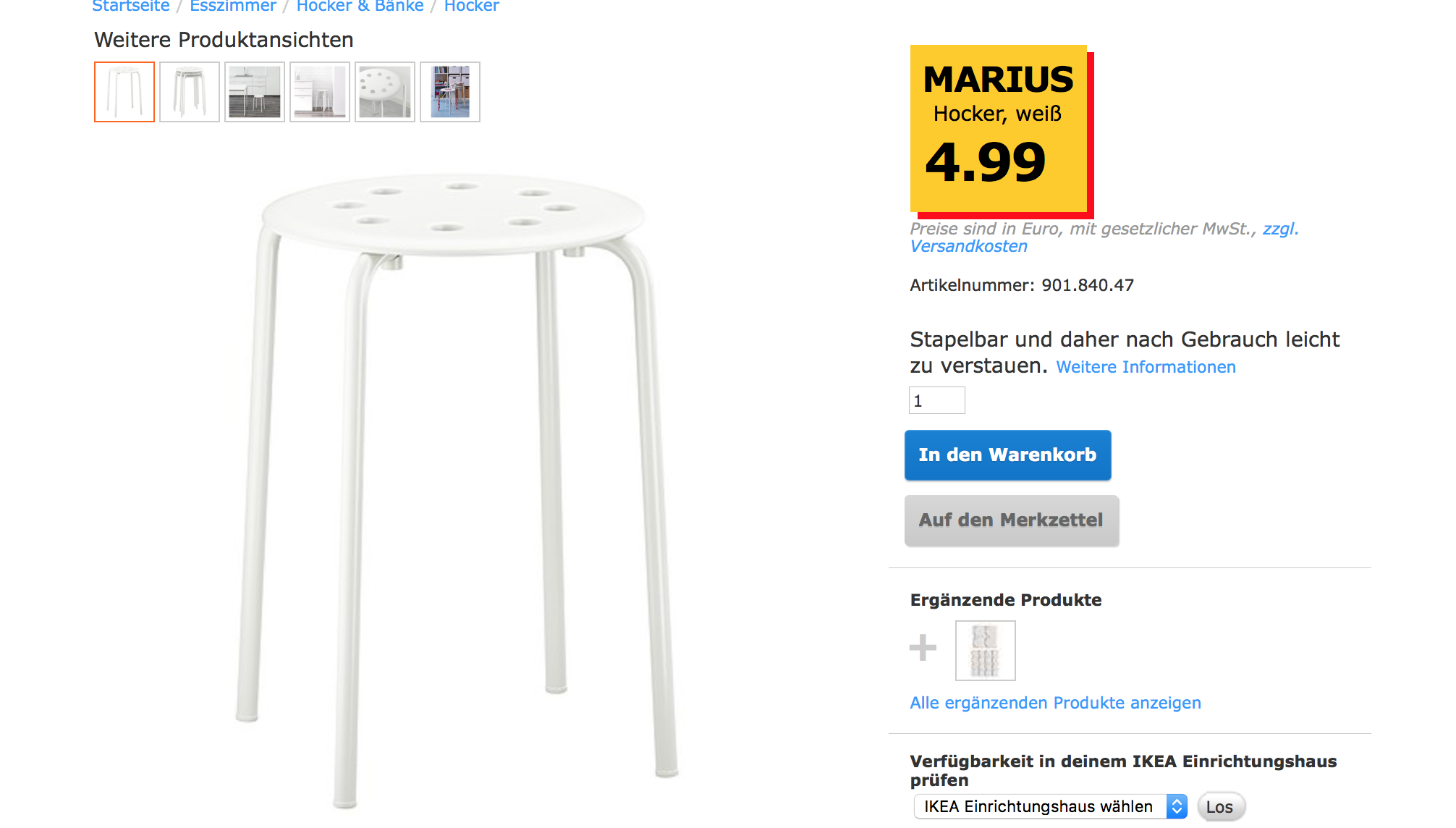Open the complementary product thumbnail image
Viewport: 1456px width, 828px height.
(985, 651)
